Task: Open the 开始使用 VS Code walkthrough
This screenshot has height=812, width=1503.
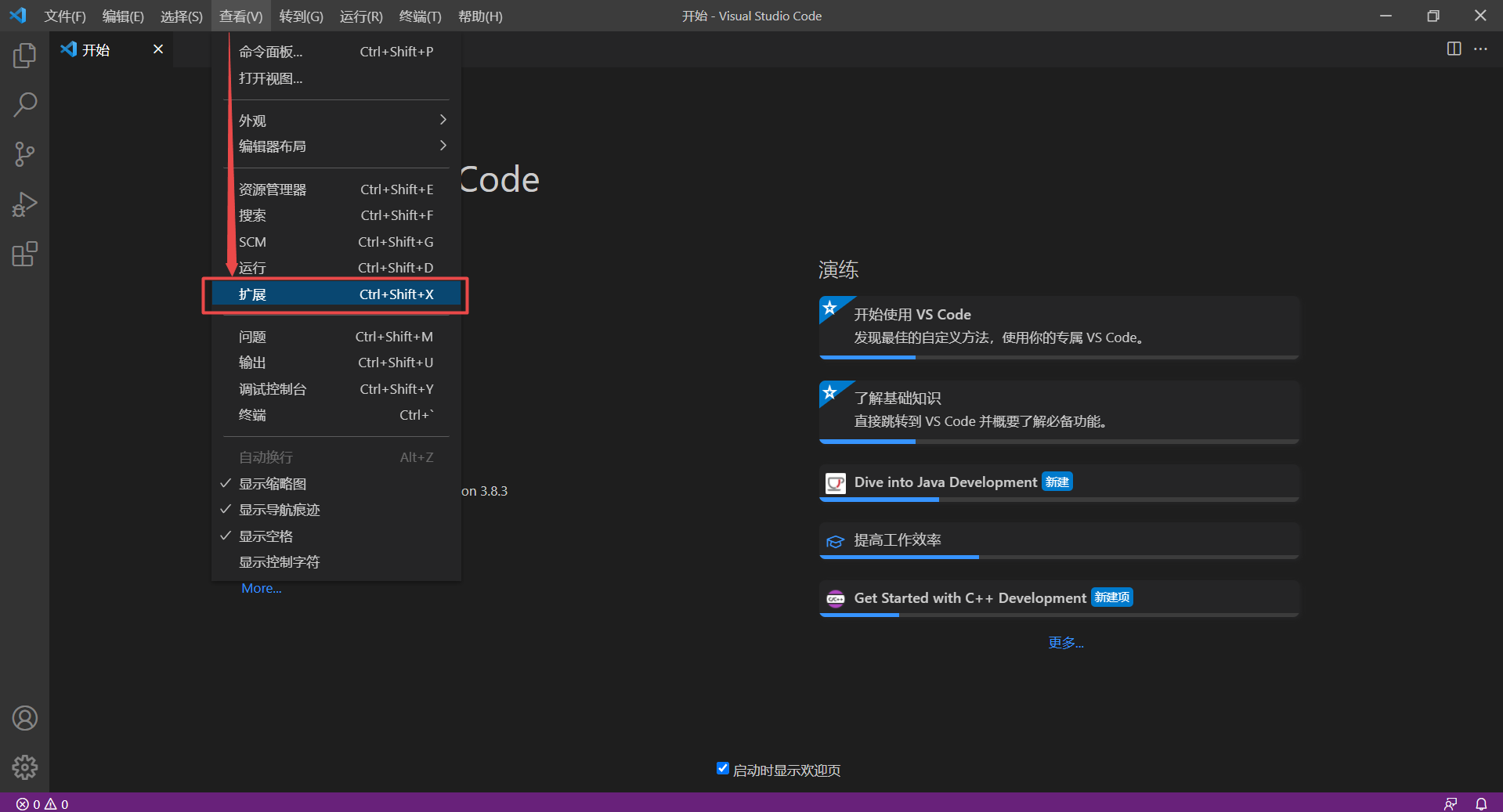Action: tap(1059, 327)
